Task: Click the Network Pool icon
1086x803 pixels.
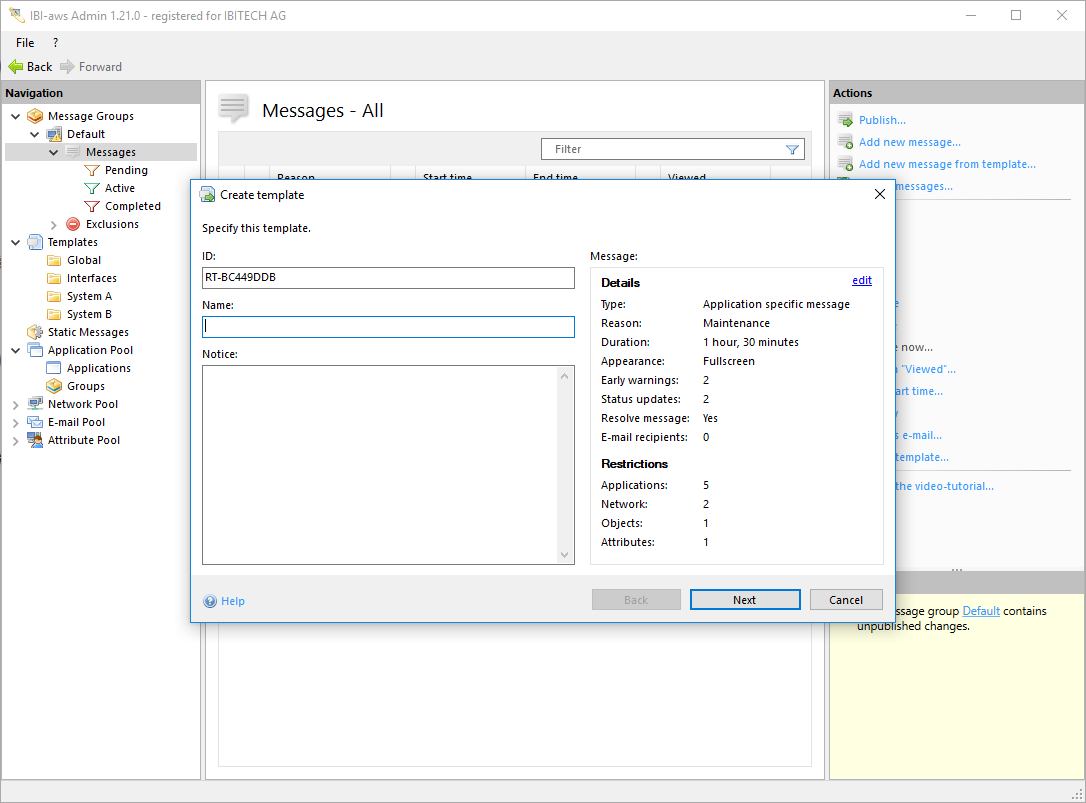Action: (x=35, y=404)
